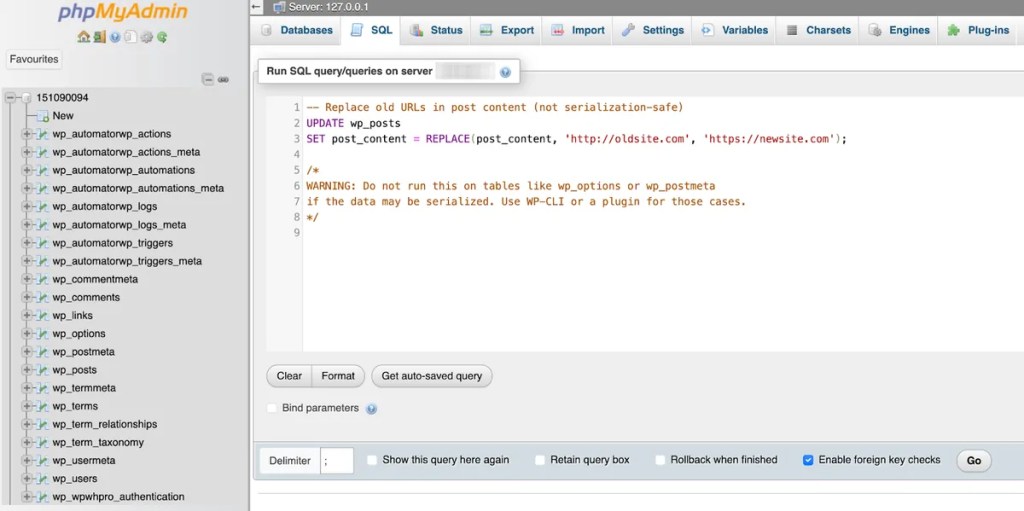
Task: Open the Favourites tables button
Action: point(34,59)
